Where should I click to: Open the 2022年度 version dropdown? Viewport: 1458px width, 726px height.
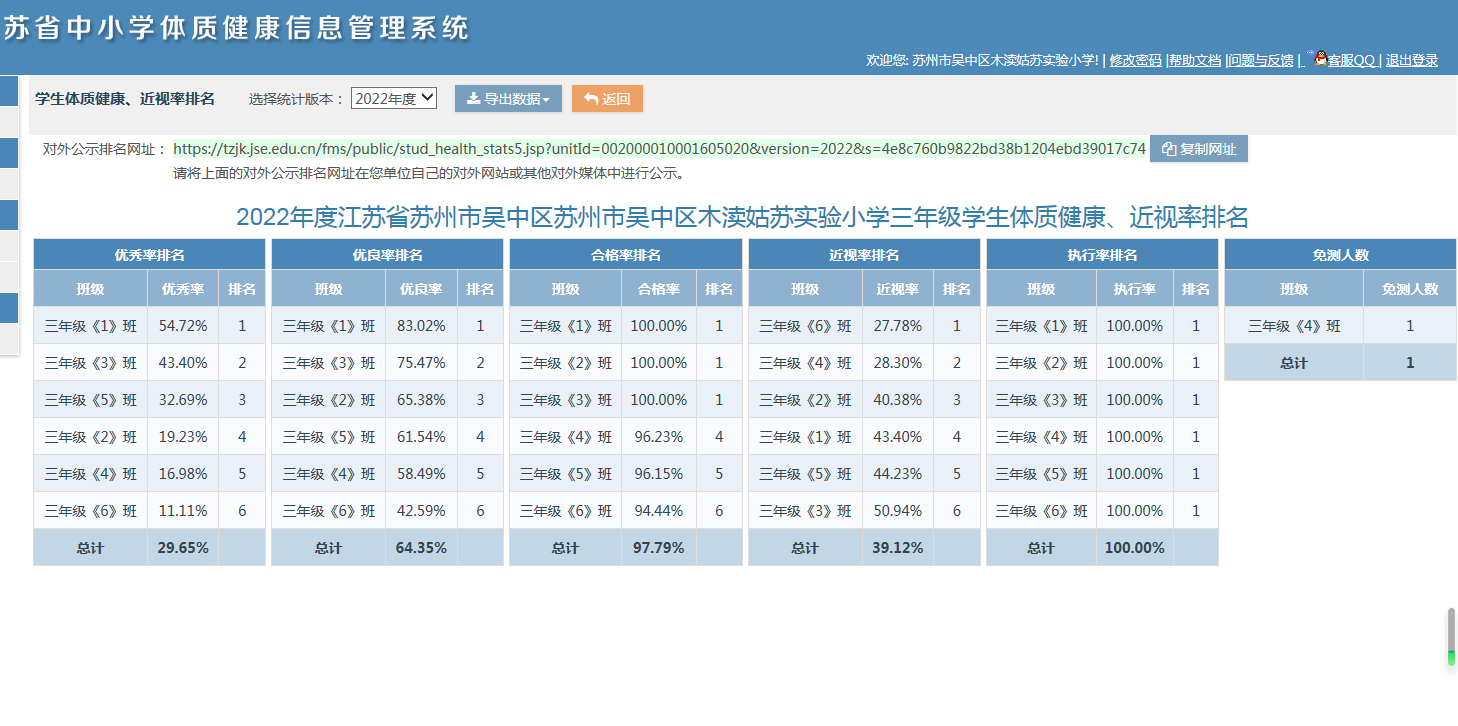click(394, 98)
